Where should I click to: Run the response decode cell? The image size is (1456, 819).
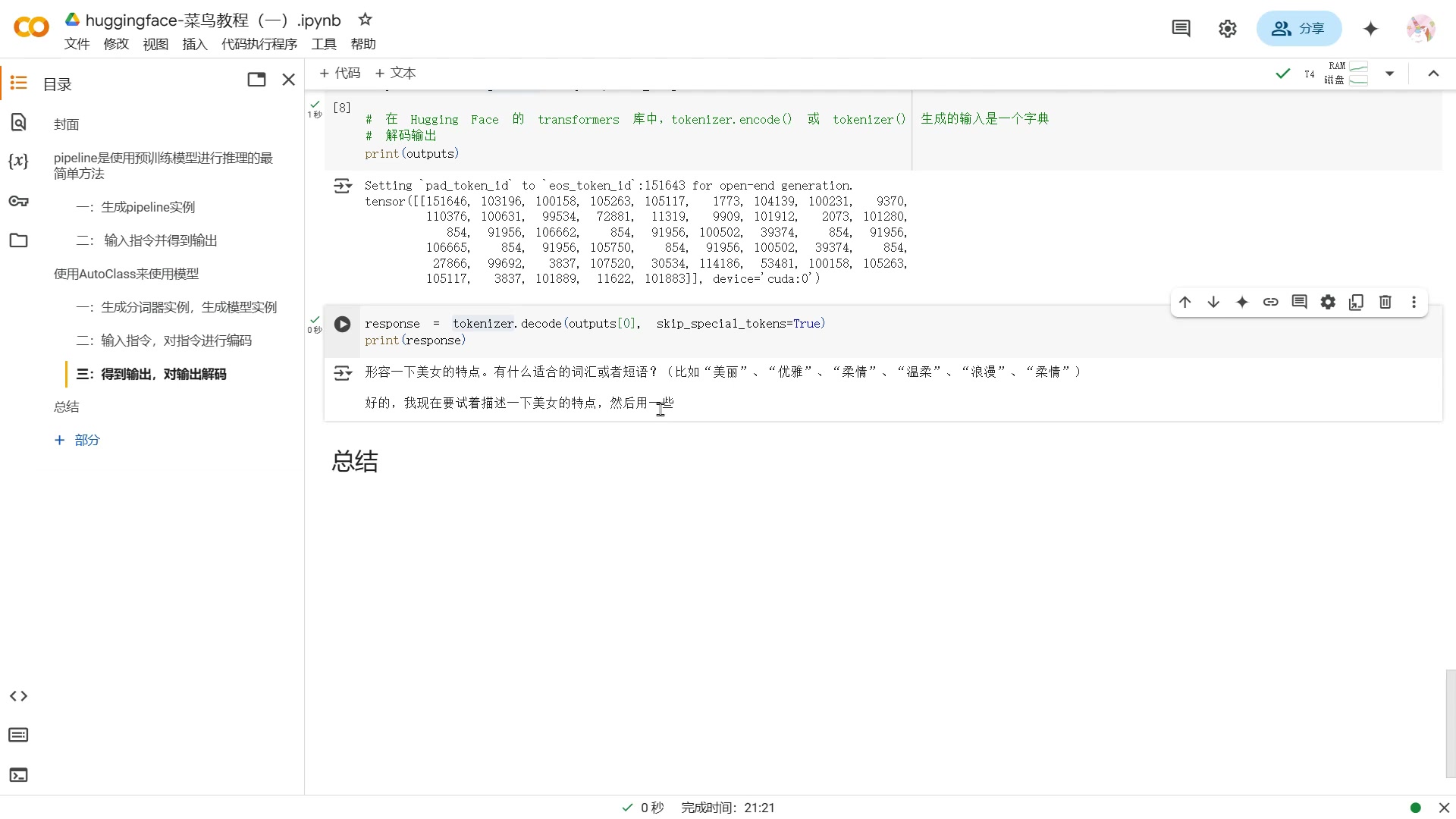342,324
